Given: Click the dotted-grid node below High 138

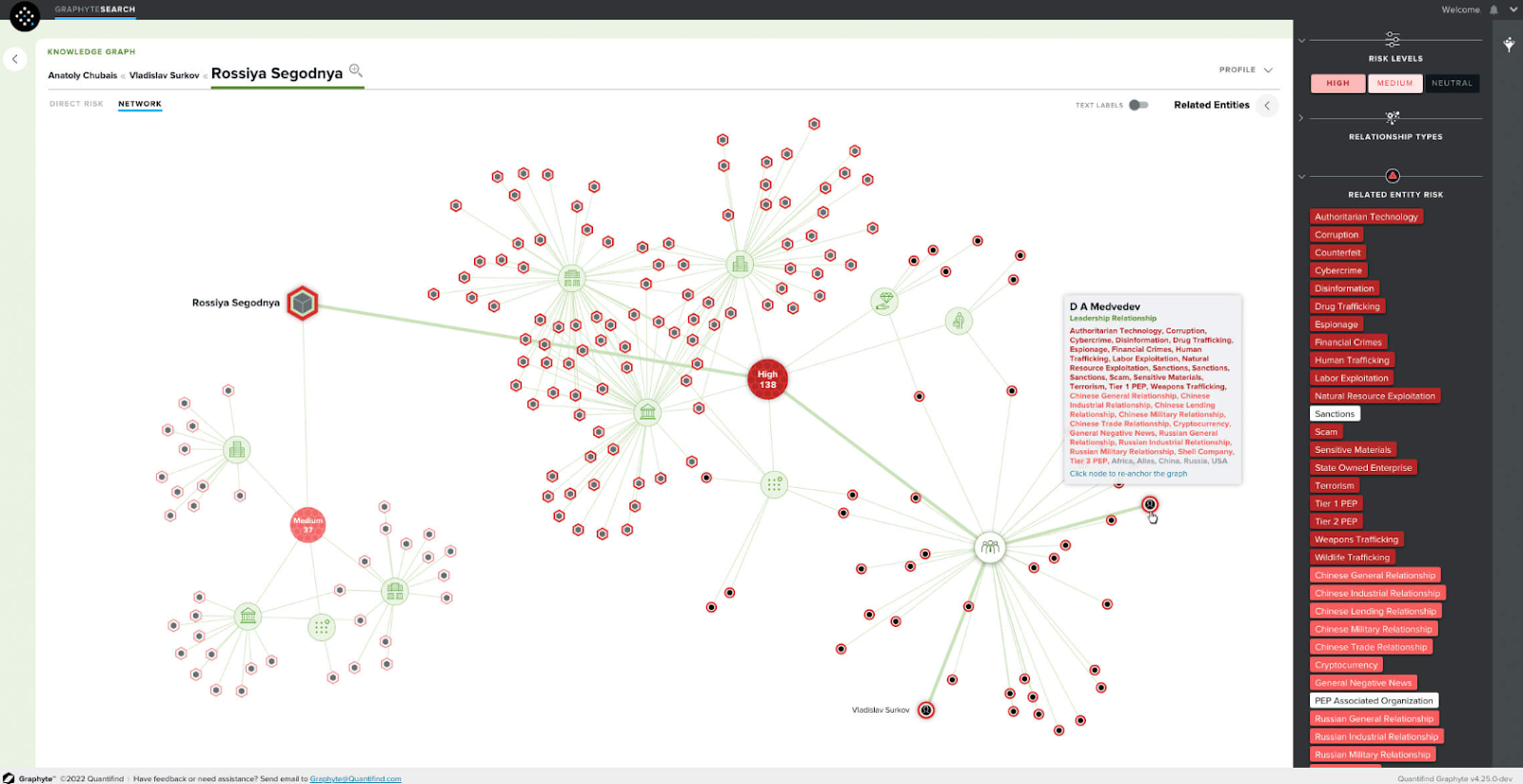Looking at the screenshot, I should (x=774, y=484).
